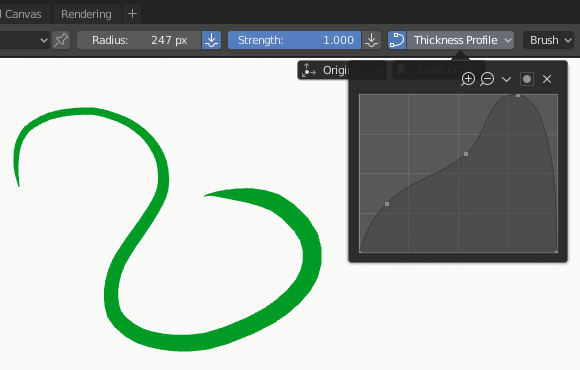Open the Thickness Profile dropdown
The width and height of the screenshot is (580, 370).
tap(461, 40)
